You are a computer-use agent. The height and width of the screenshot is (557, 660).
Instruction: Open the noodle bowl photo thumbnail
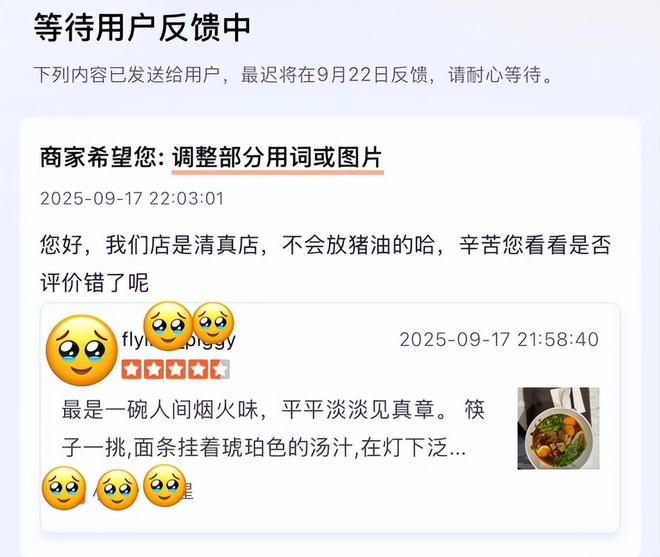click(x=558, y=428)
